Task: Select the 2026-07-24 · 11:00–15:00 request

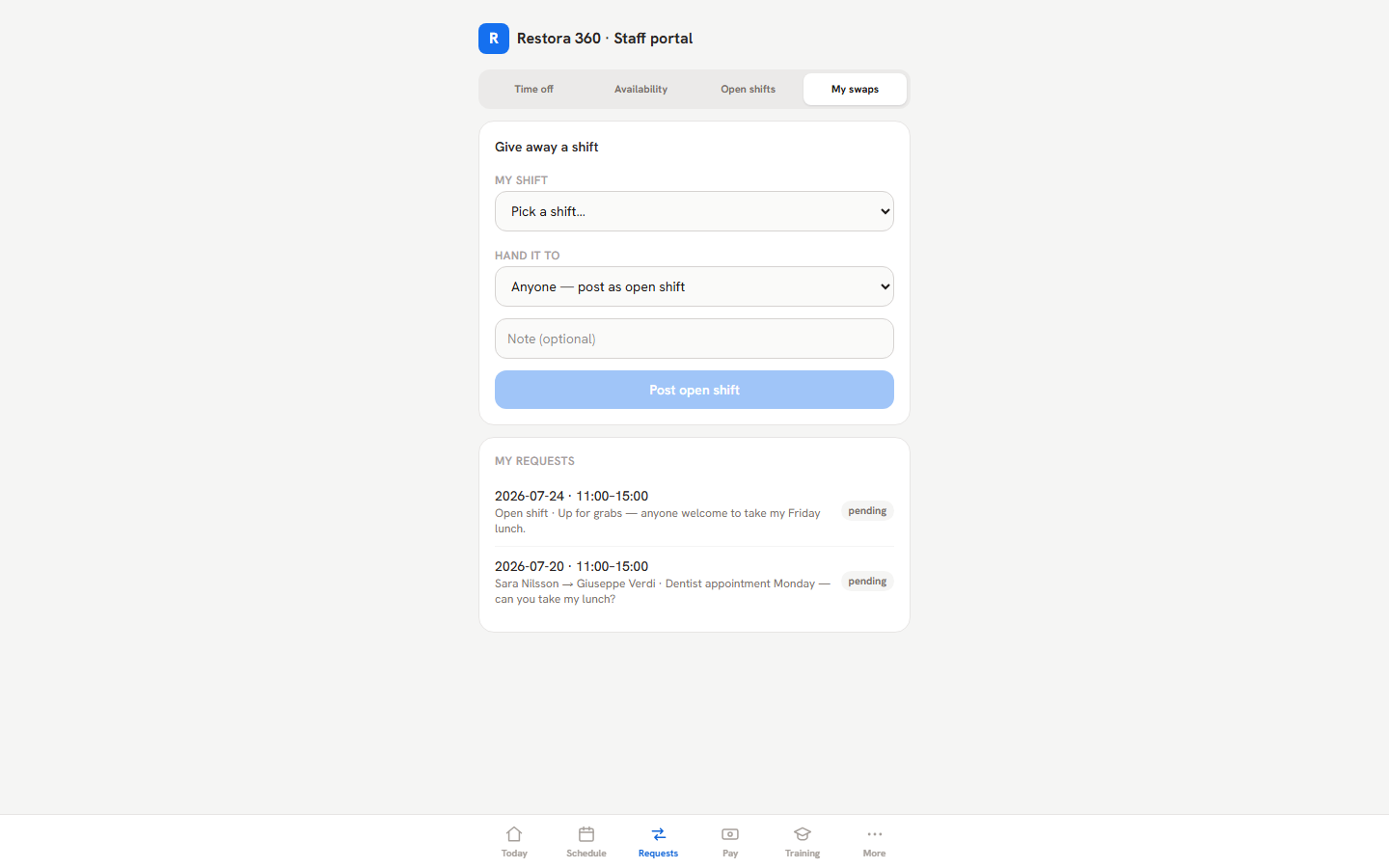Action: pos(694,511)
